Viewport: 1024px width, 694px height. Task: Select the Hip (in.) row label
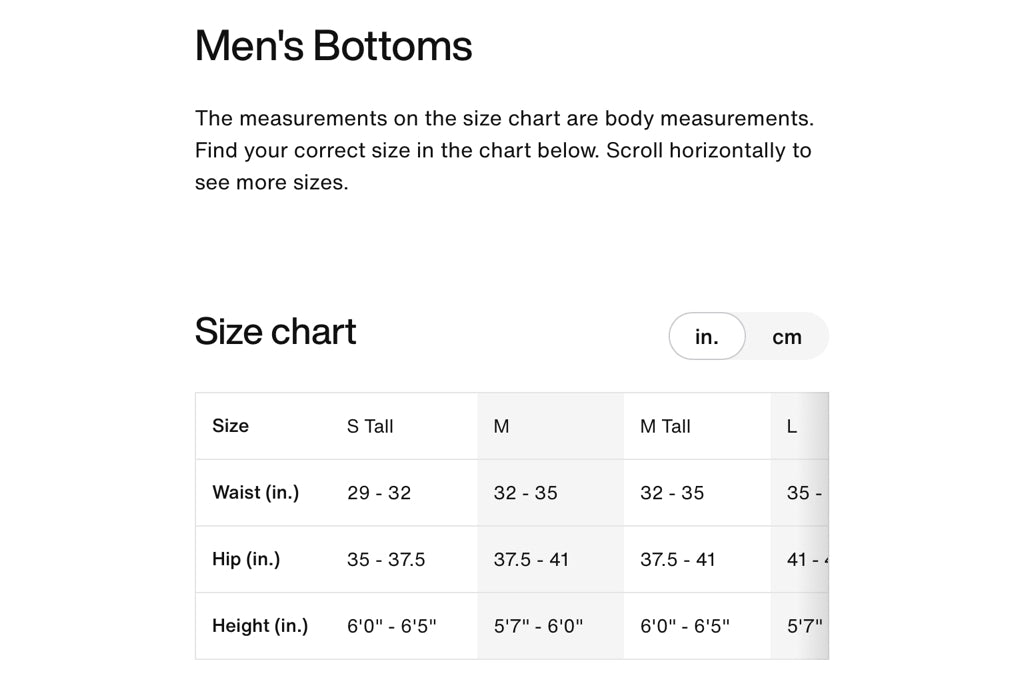246,559
